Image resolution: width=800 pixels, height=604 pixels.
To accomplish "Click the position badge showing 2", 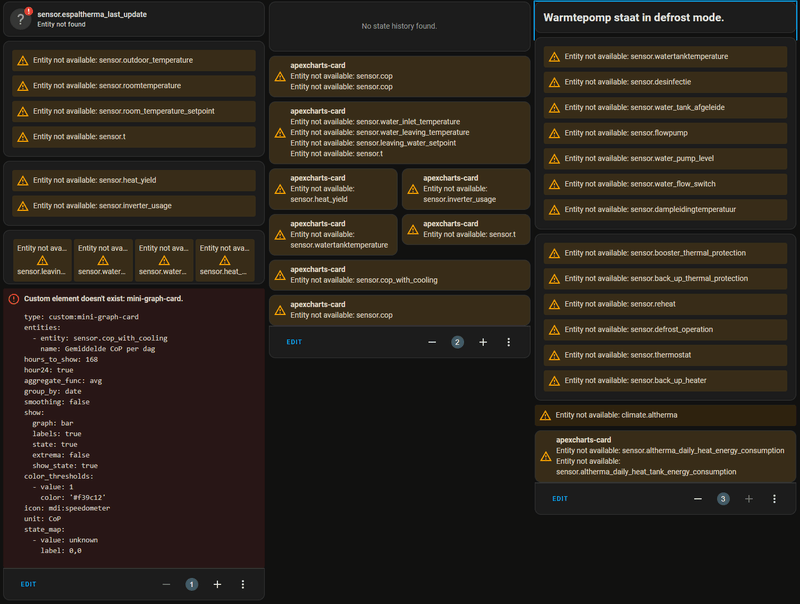I will pyautogui.click(x=458, y=342).
